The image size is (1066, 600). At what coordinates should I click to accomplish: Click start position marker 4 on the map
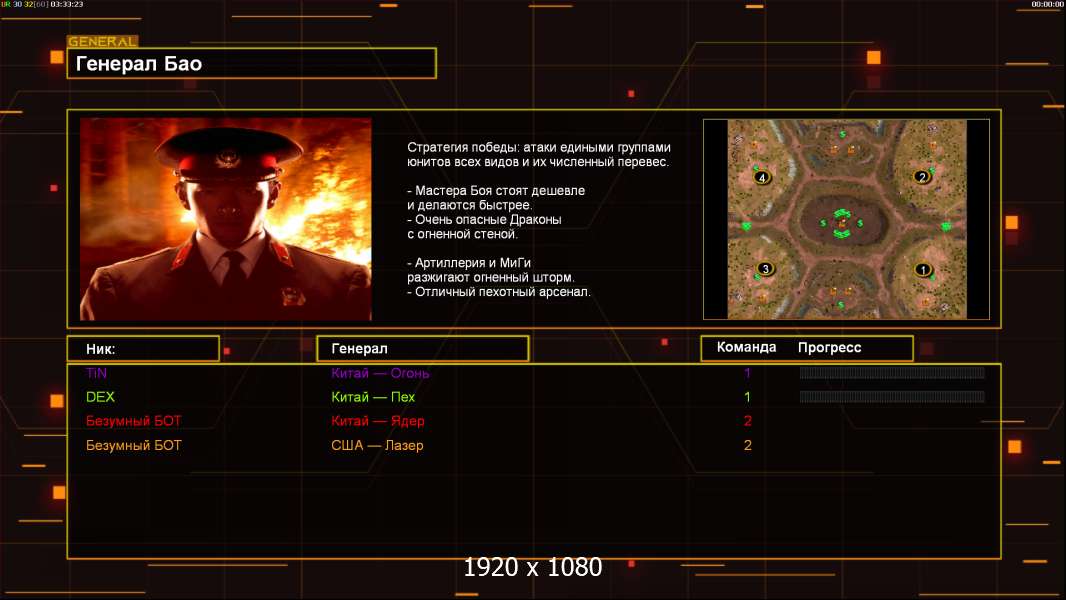(762, 178)
